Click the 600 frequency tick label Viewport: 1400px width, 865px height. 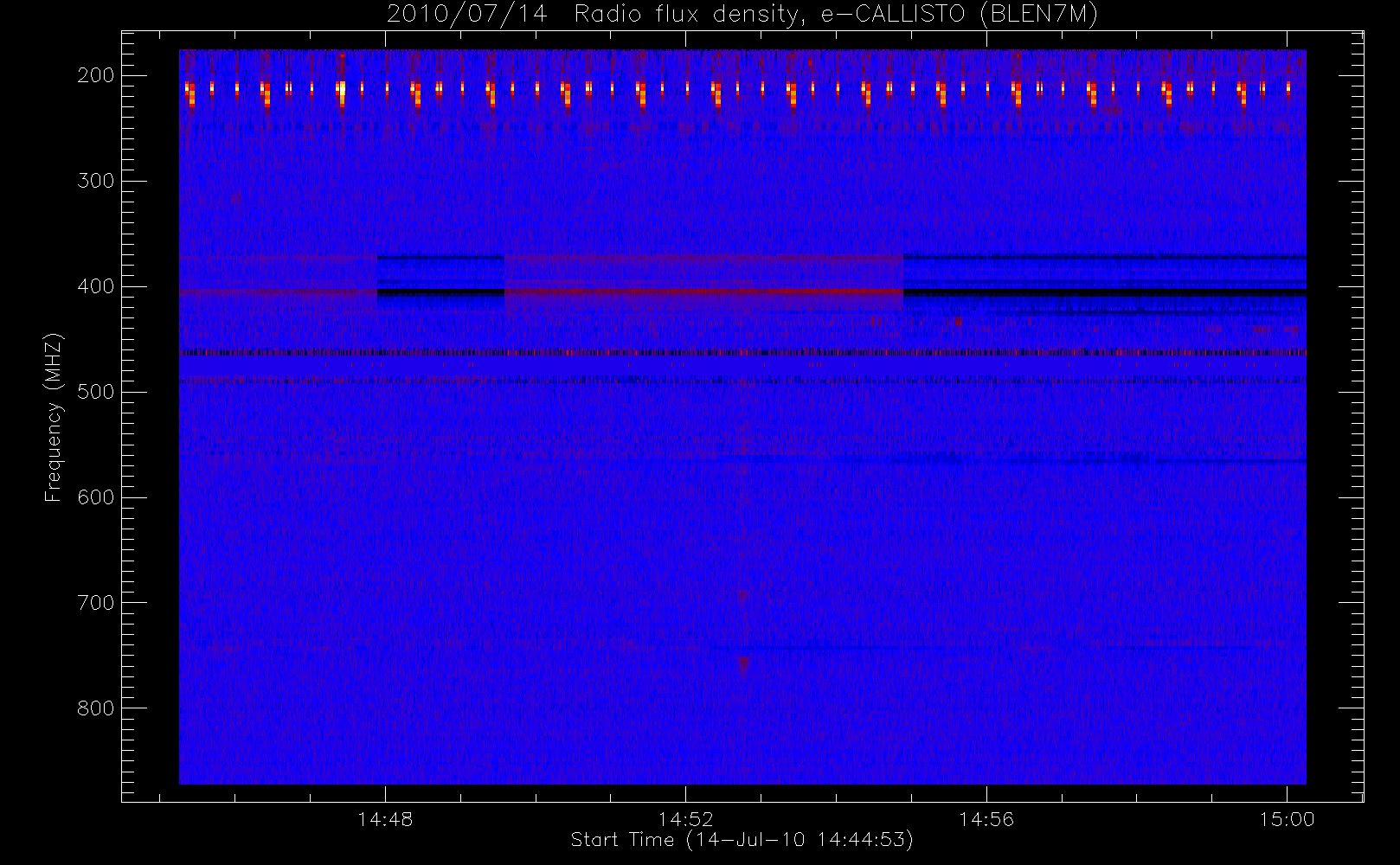click(96, 497)
